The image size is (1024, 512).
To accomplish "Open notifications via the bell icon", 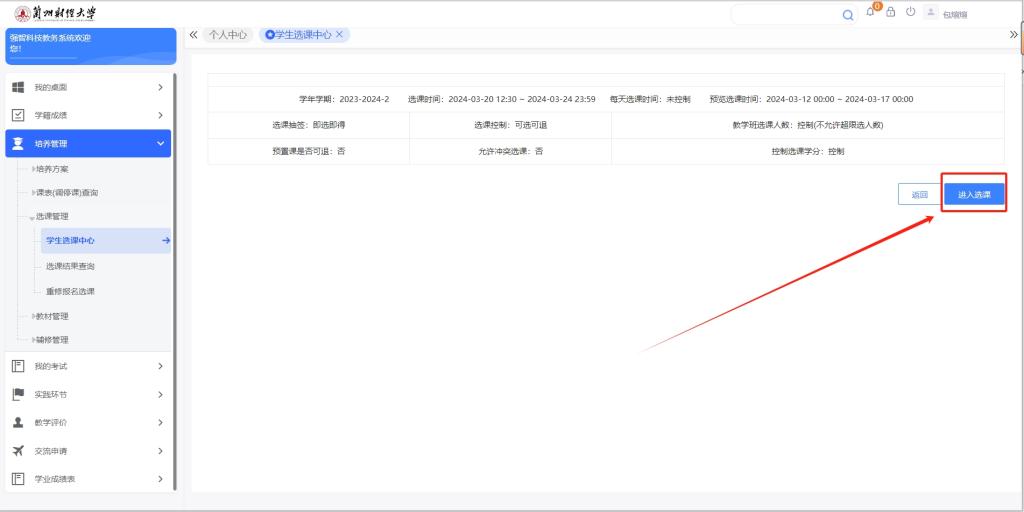I will point(872,12).
